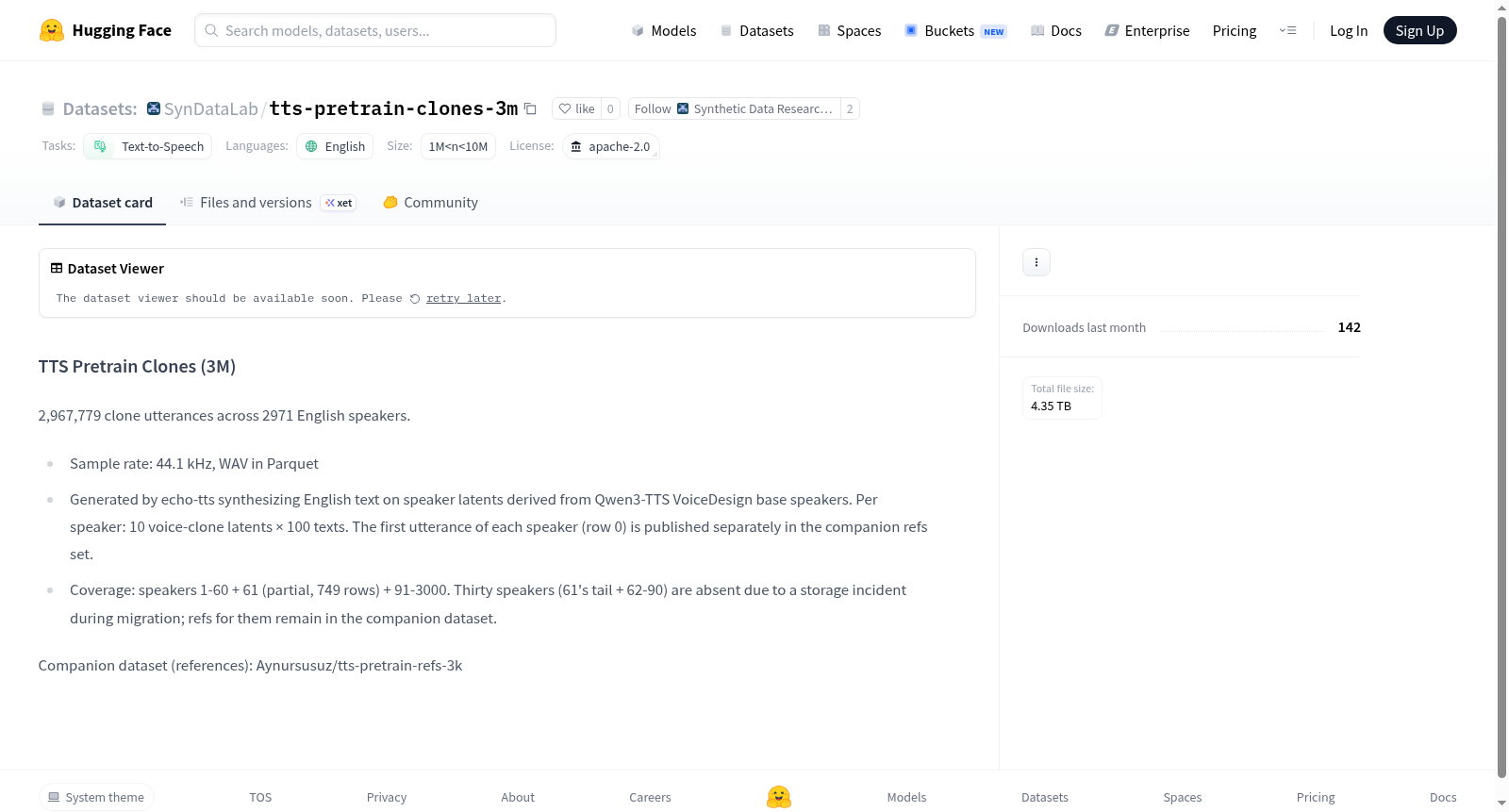Viewport: 1509px width, 812px height.
Task: Open the System theme selector
Action: click(96, 797)
